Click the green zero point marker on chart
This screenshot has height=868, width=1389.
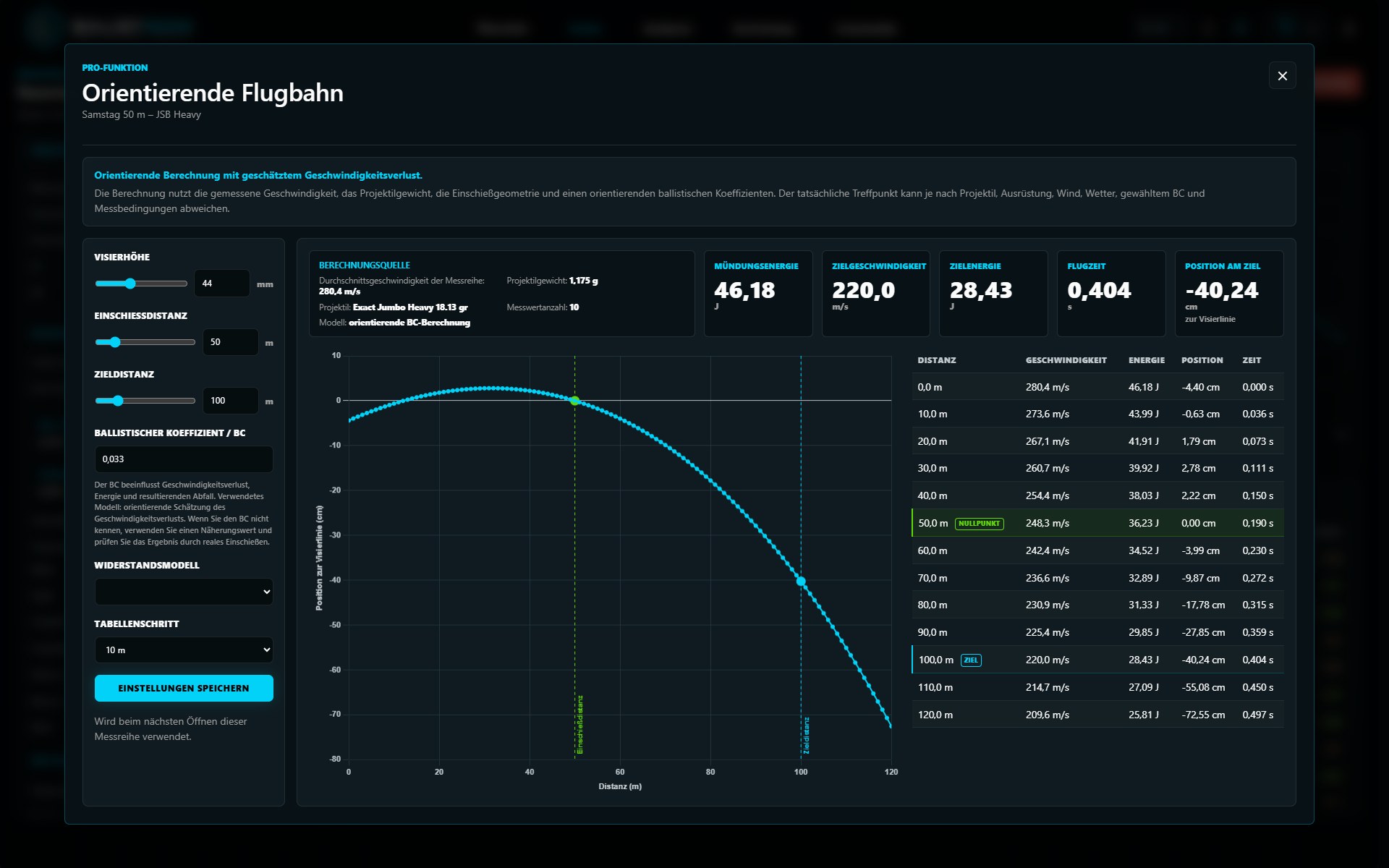pos(575,401)
